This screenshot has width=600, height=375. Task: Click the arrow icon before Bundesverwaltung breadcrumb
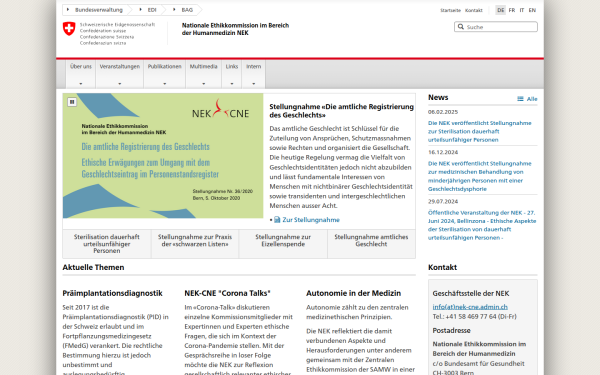(x=68, y=10)
